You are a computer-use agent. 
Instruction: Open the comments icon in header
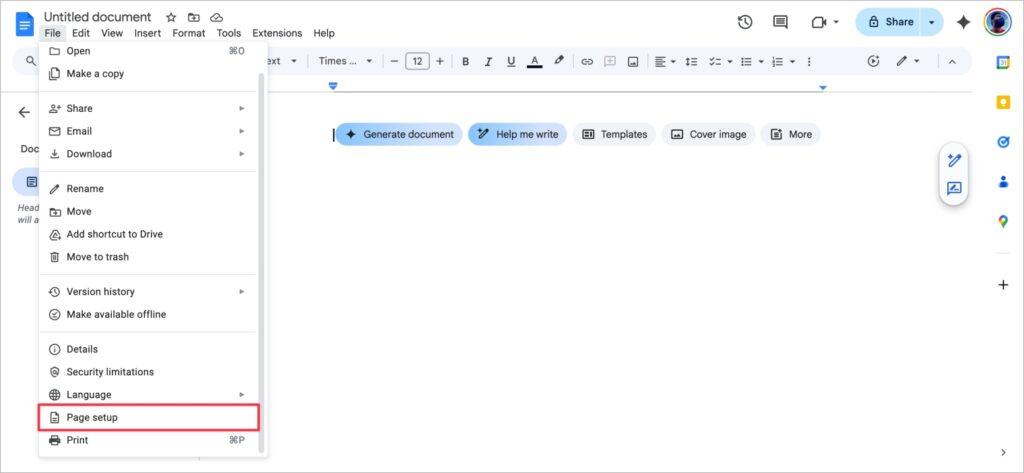click(x=780, y=22)
